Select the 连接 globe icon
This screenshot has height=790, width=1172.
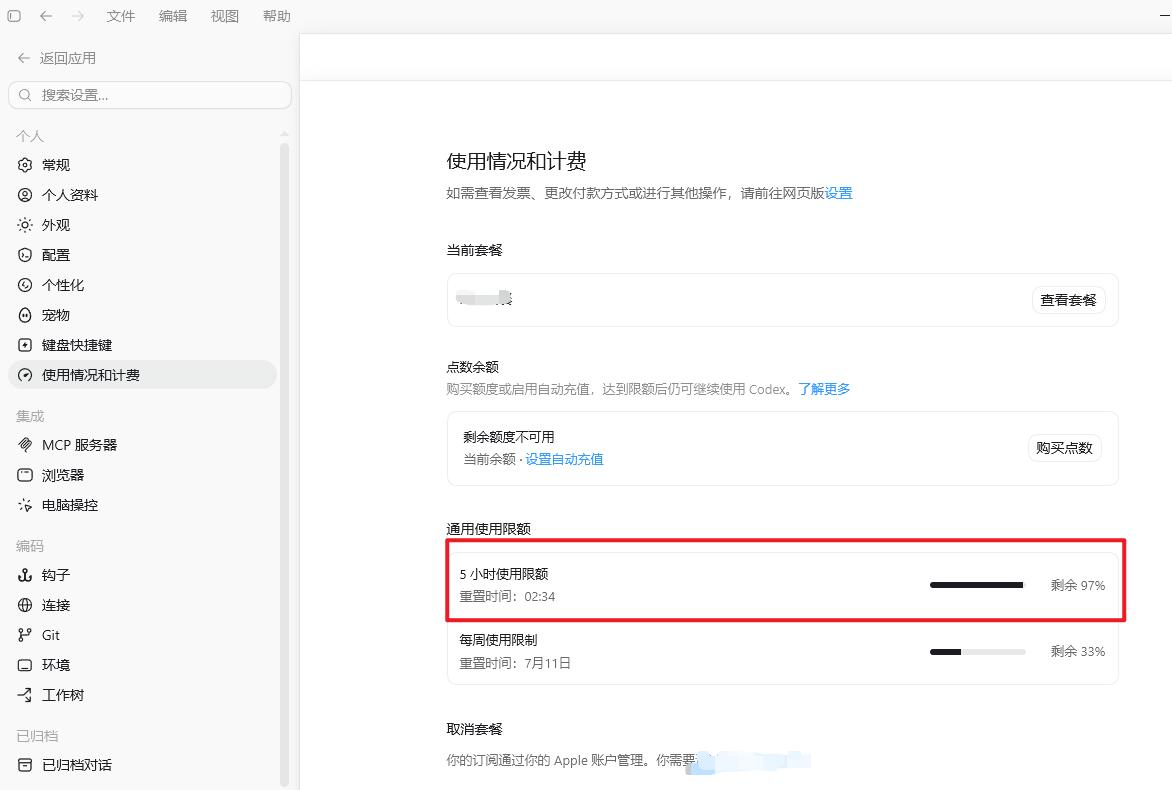coord(25,605)
